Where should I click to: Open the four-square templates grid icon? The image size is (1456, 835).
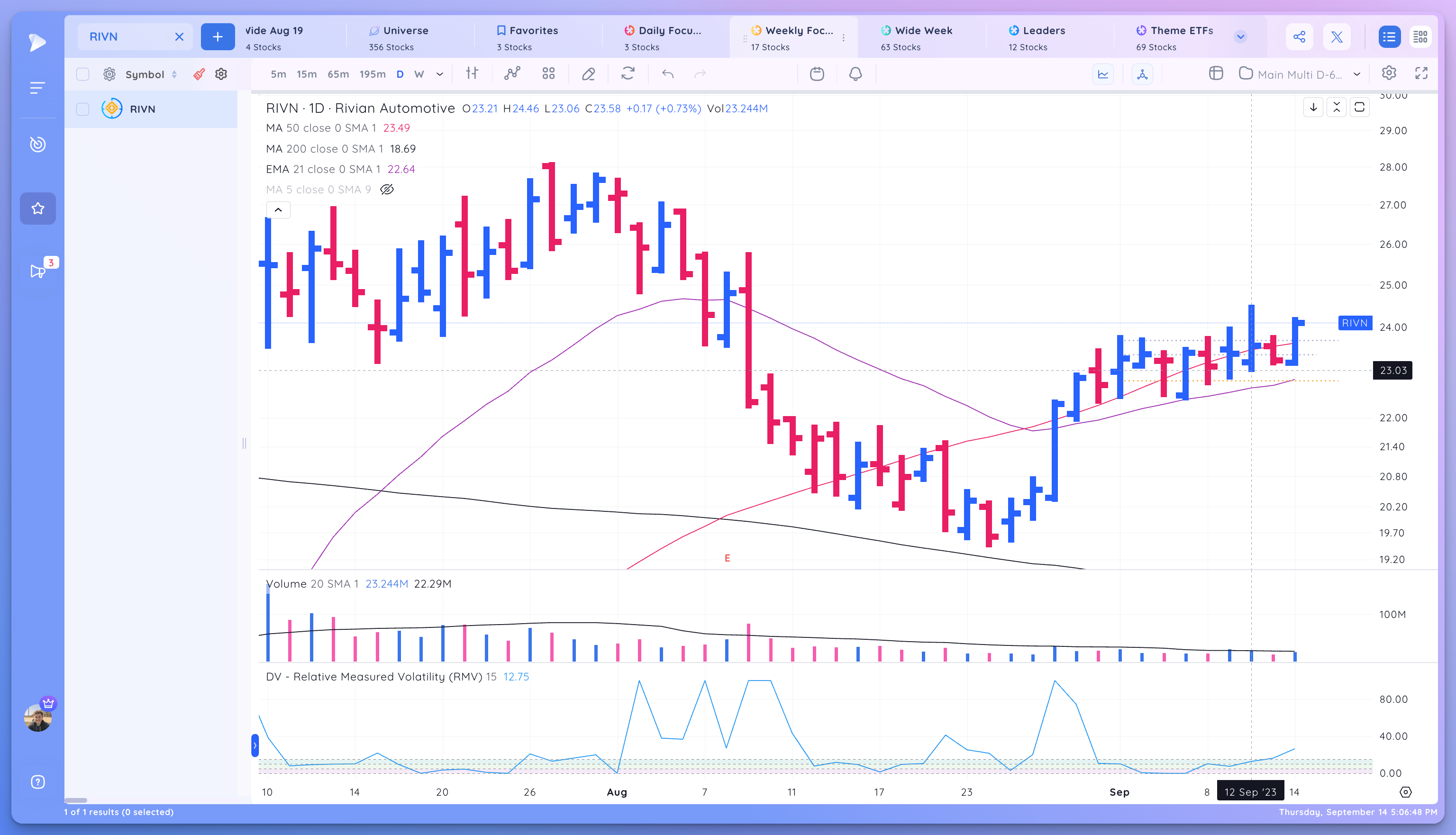tap(549, 73)
